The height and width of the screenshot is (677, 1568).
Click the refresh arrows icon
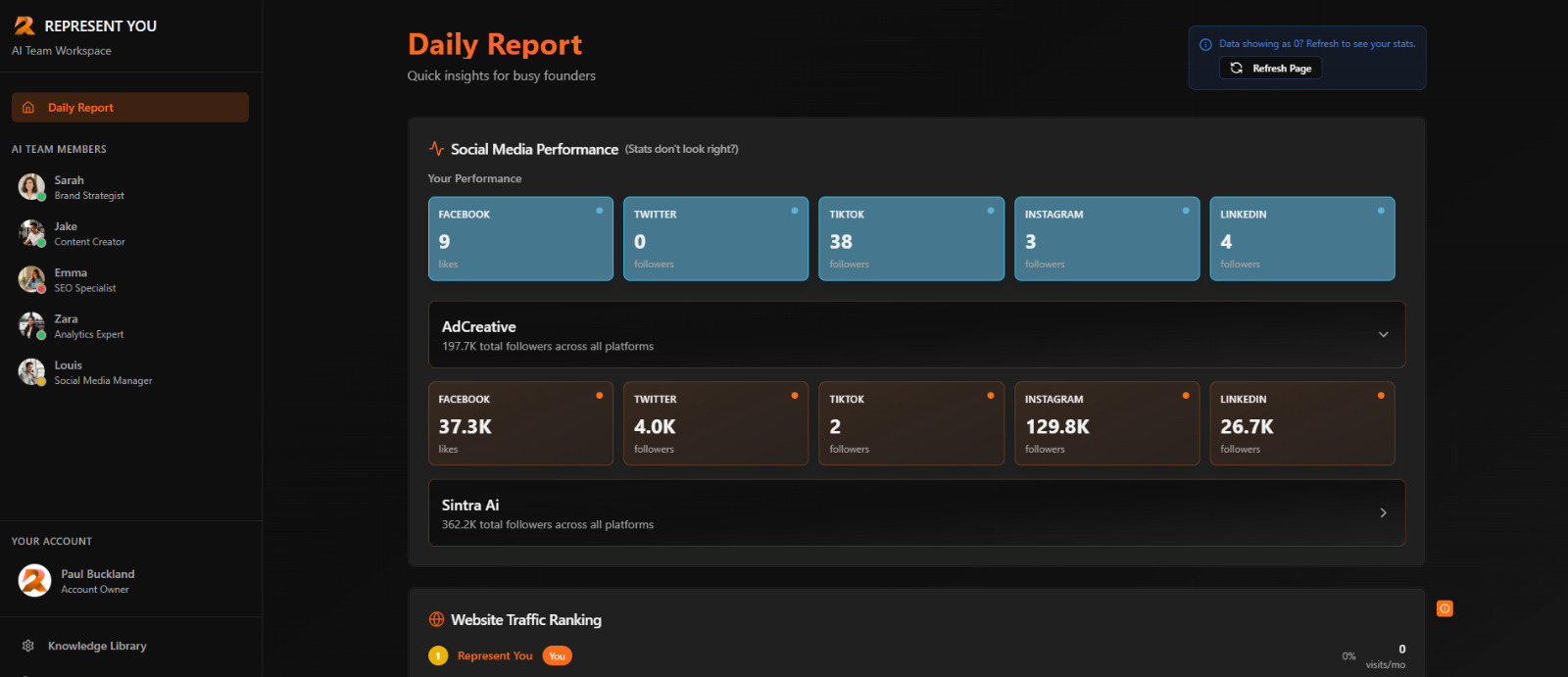coord(1237,69)
